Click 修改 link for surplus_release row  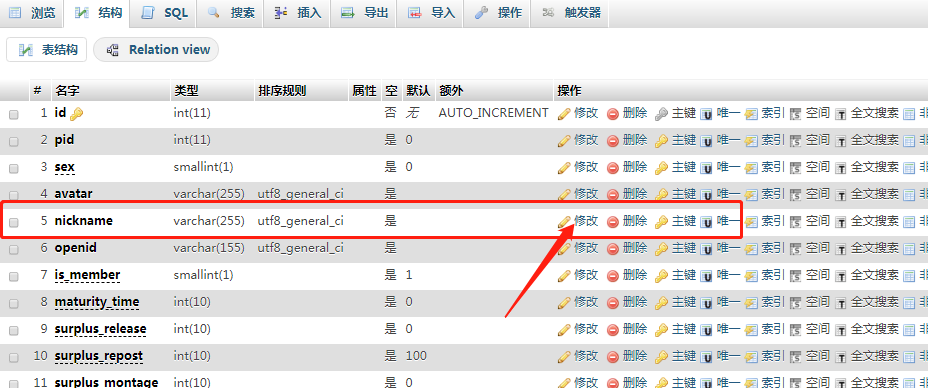coord(586,328)
